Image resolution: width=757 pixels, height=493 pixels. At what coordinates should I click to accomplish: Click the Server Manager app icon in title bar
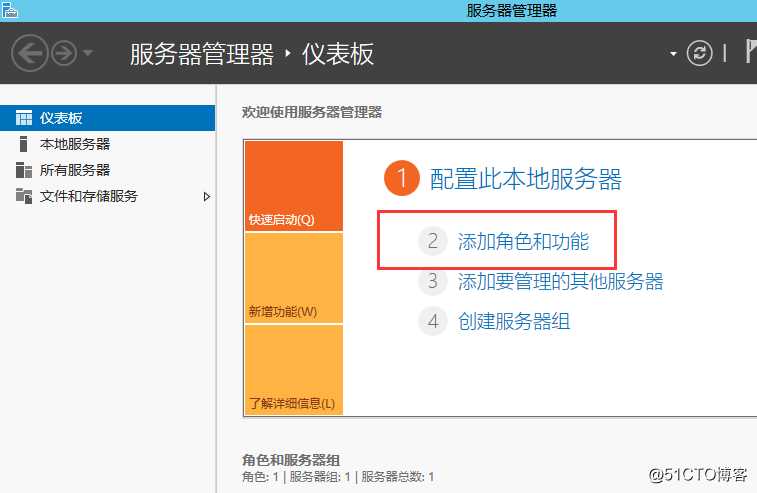click(9, 10)
